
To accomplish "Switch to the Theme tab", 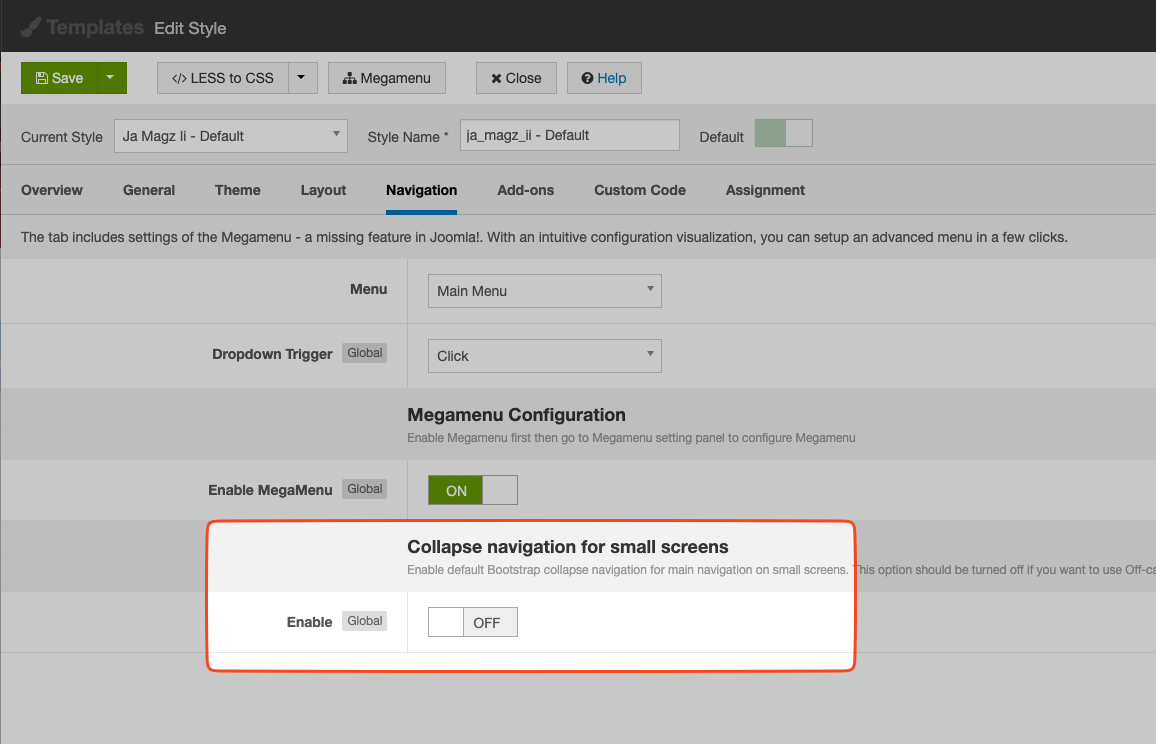I will (x=237, y=190).
